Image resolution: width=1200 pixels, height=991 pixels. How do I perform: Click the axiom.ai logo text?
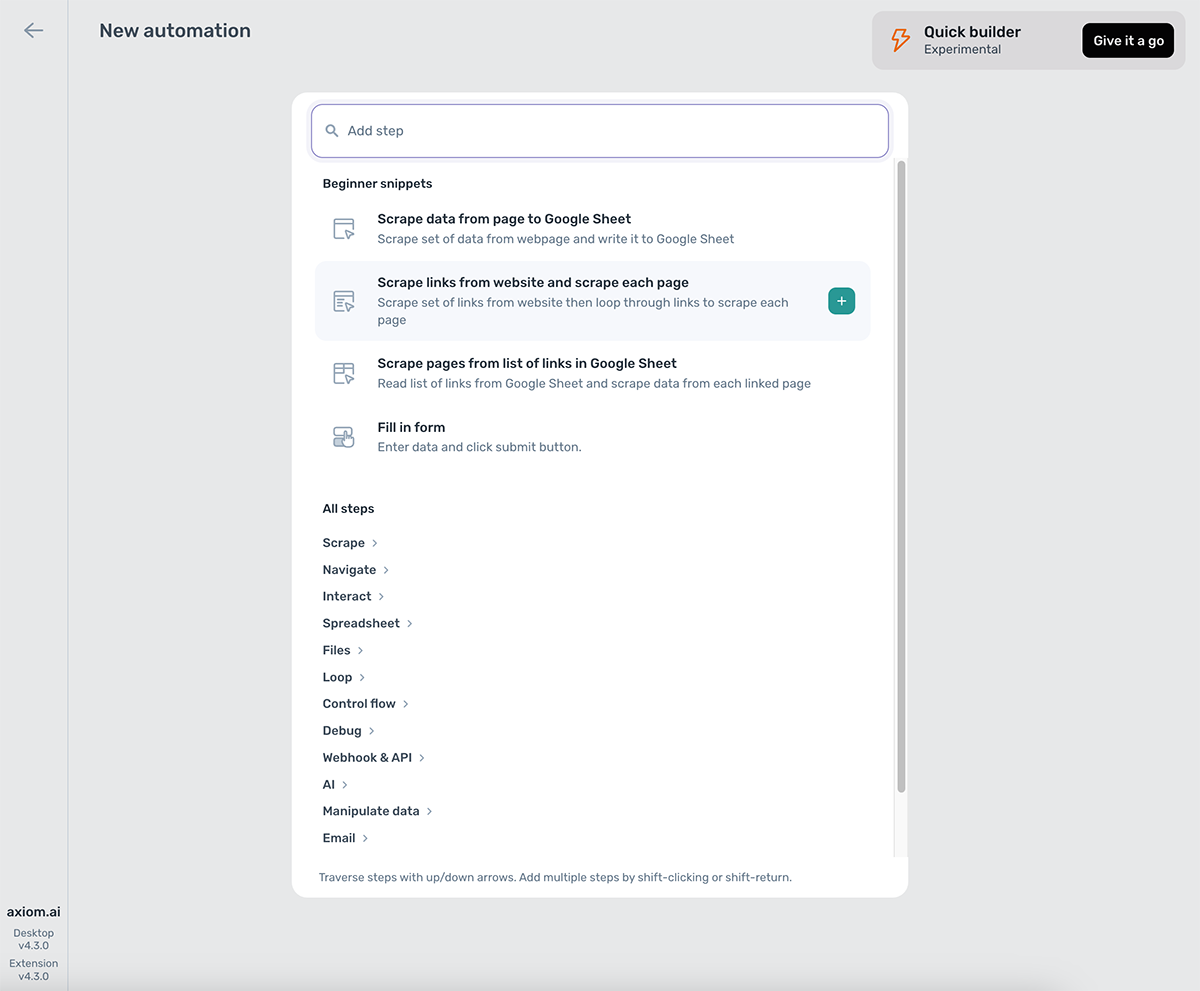[34, 912]
